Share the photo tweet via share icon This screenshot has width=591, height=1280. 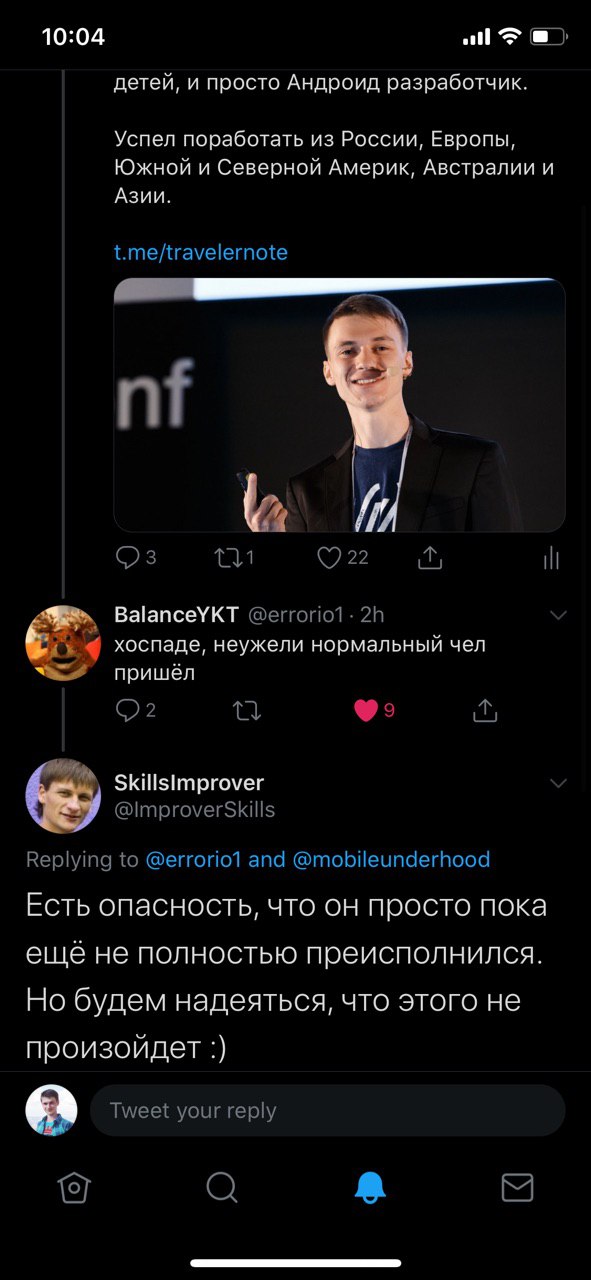(x=430, y=557)
